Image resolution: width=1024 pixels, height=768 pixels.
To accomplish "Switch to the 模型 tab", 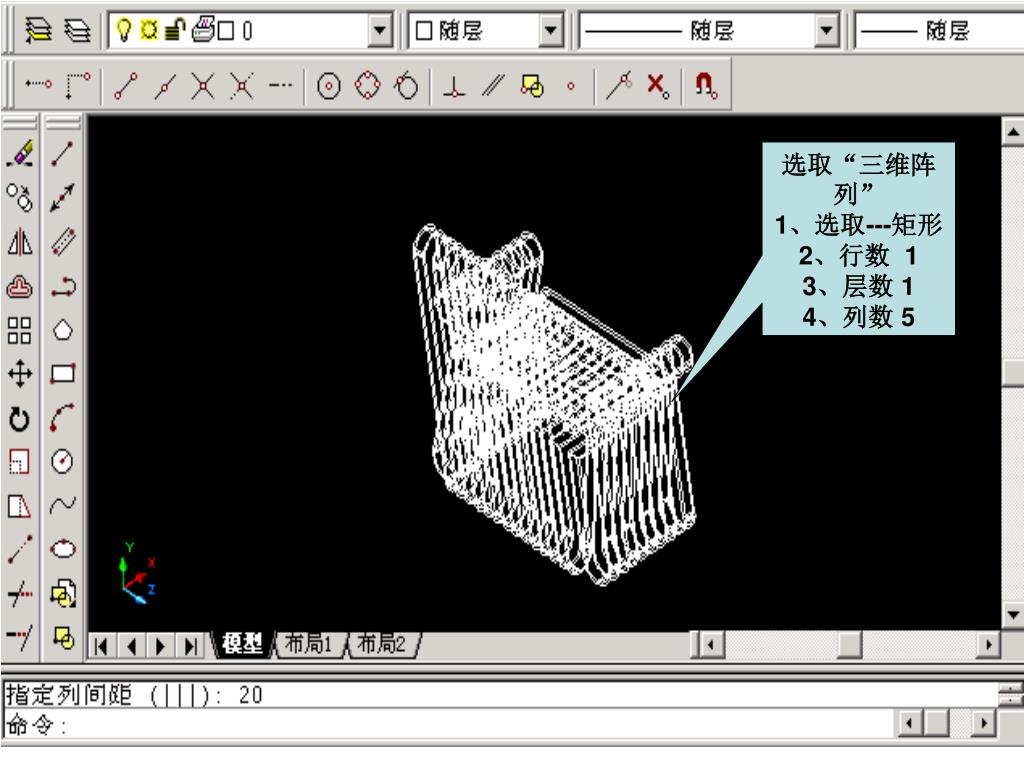I will pyautogui.click(x=242, y=645).
